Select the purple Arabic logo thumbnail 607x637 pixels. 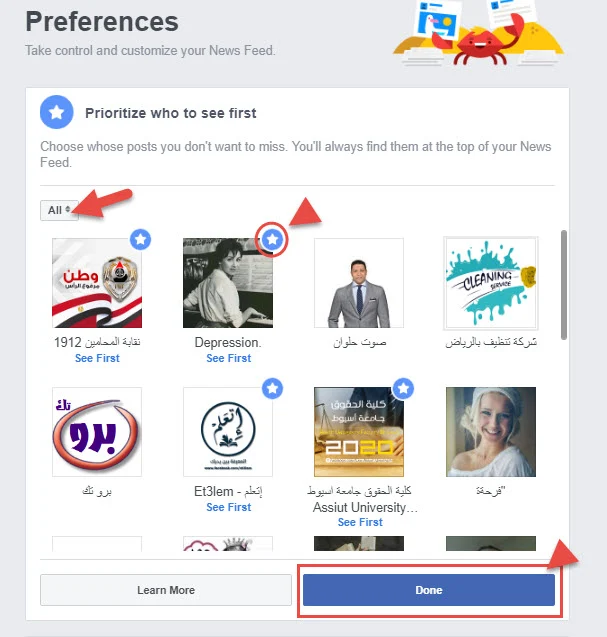pos(97,432)
